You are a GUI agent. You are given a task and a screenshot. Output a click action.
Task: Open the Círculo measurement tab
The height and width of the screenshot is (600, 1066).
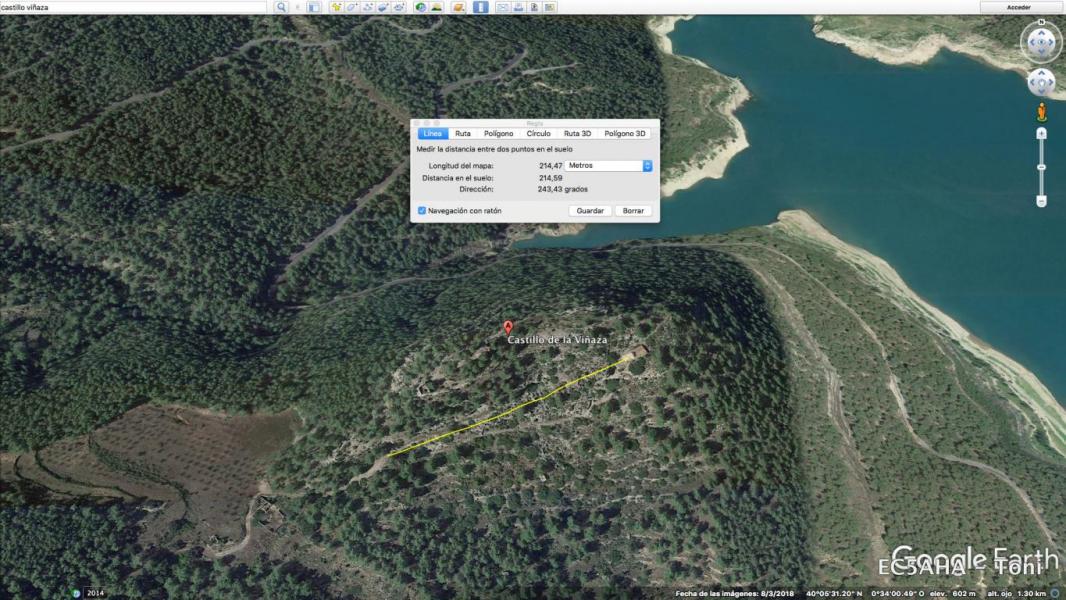click(x=538, y=133)
